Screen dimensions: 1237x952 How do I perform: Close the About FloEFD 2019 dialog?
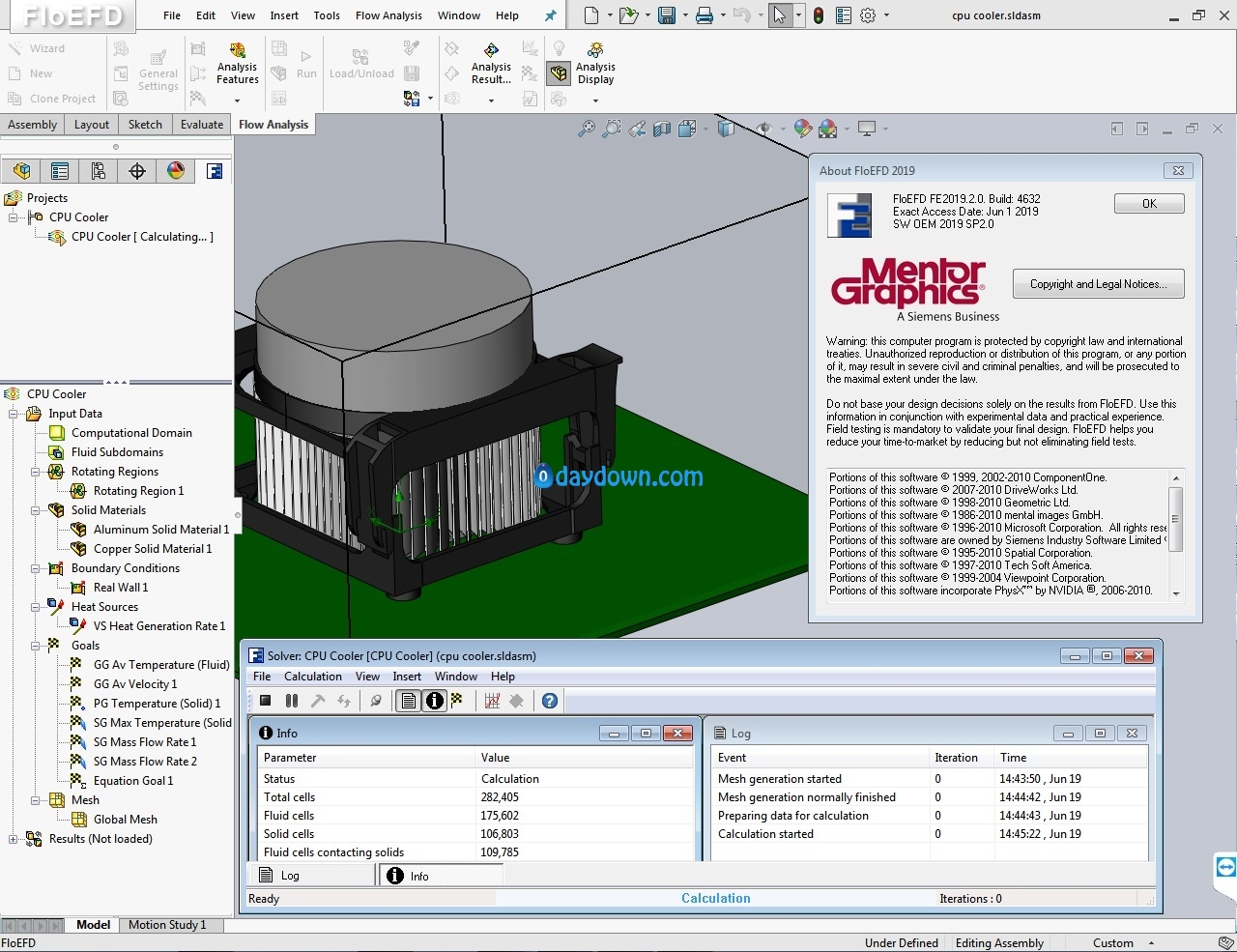[x=1178, y=171]
